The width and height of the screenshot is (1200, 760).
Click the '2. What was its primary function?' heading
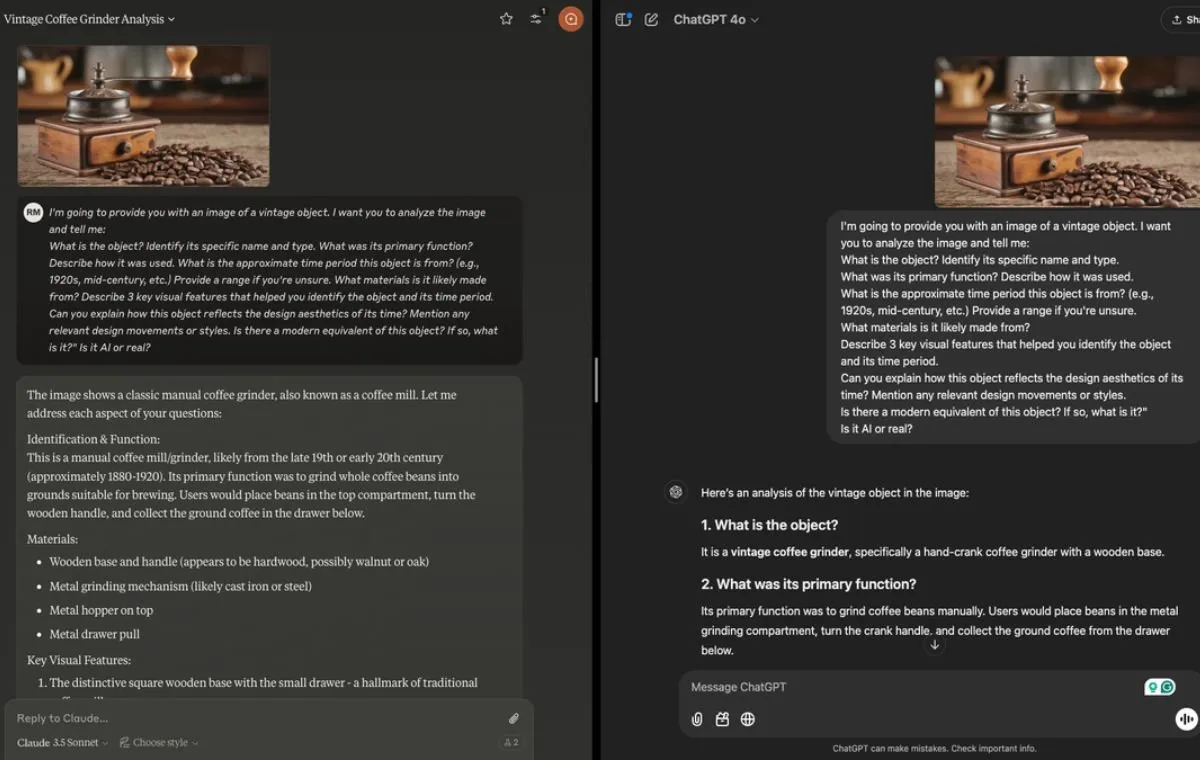tap(808, 584)
